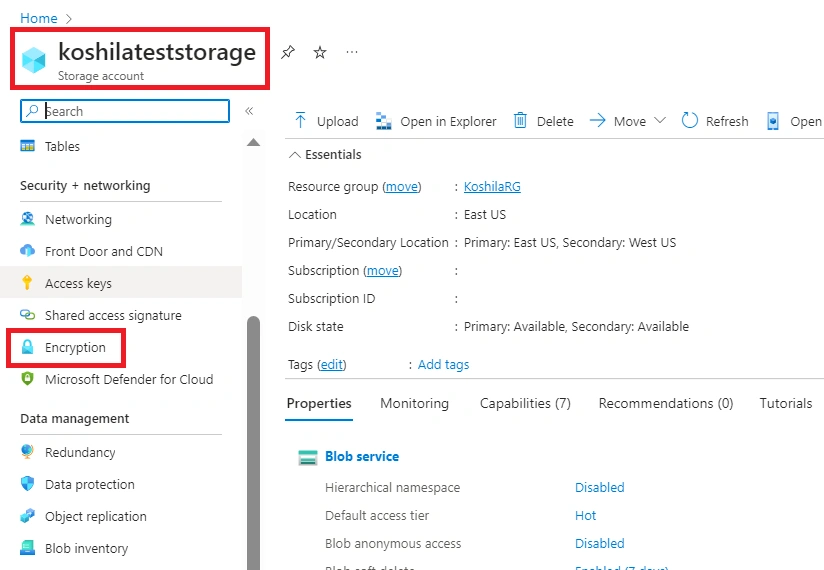The width and height of the screenshot is (824, 570).
Task: Click move link next to Subscription
Action: (x=383, y=271)
